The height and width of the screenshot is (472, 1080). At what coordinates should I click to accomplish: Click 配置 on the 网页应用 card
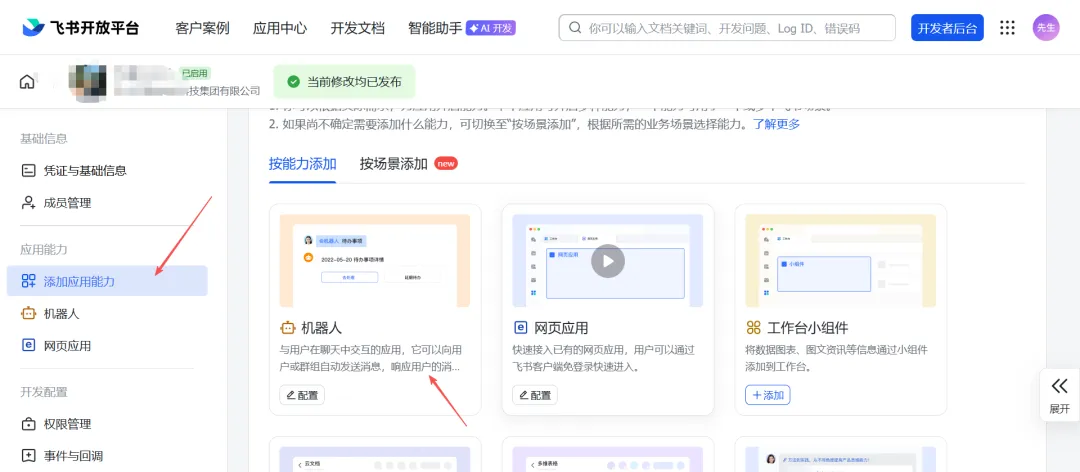tap(534, 395)
